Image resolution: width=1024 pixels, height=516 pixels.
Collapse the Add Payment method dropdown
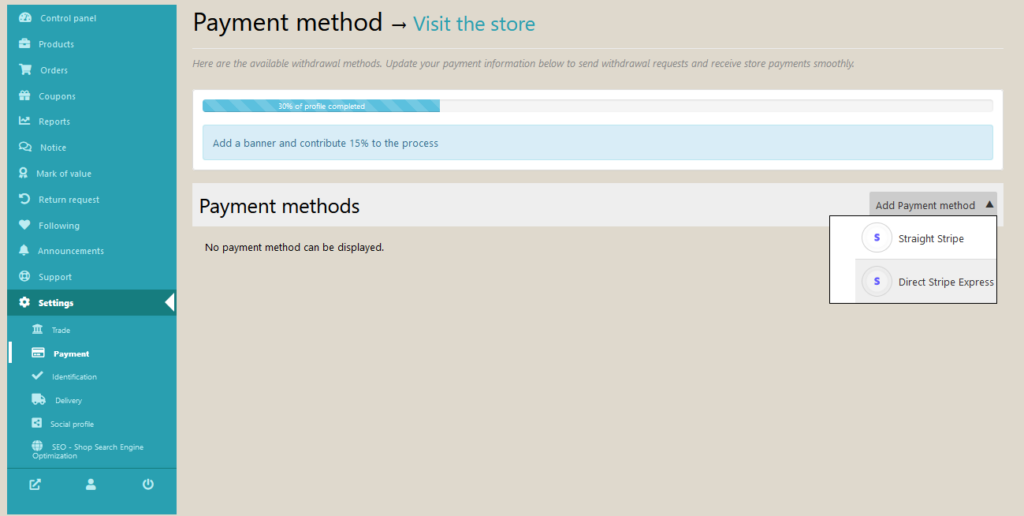933,204
